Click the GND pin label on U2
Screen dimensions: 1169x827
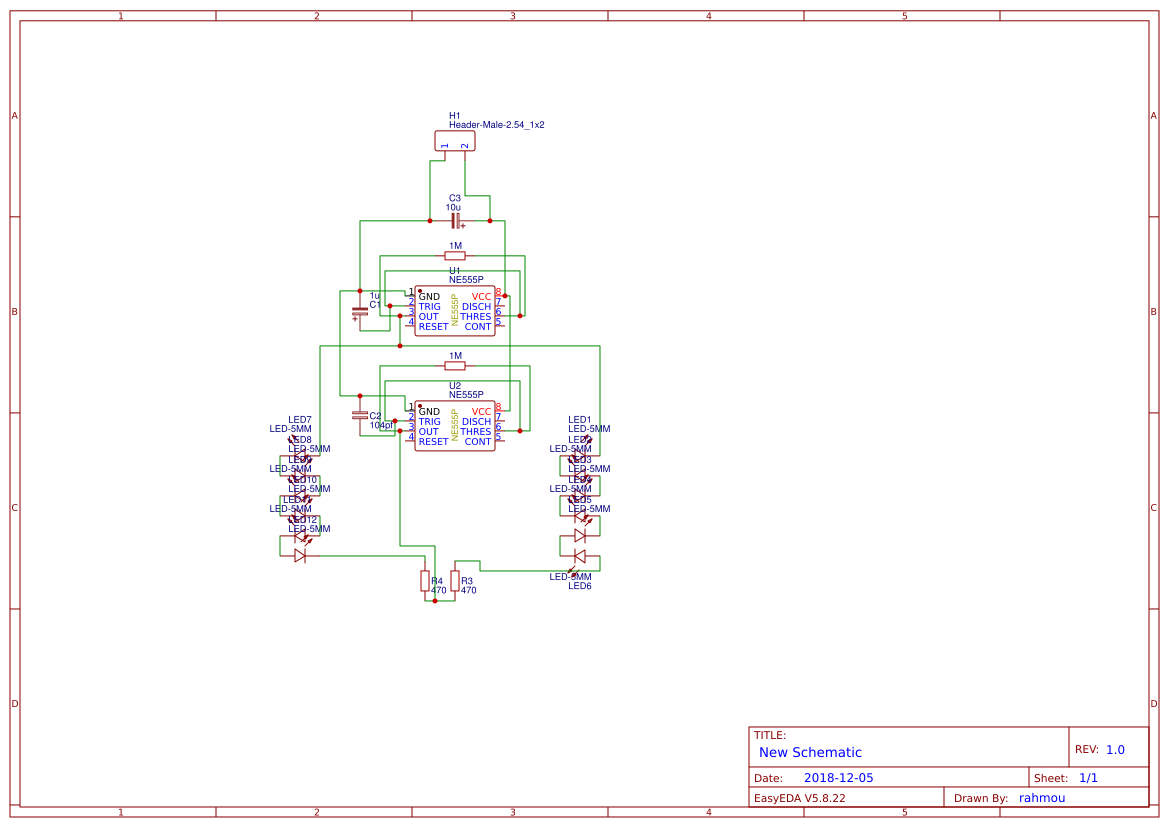click(x=429, y=412)
